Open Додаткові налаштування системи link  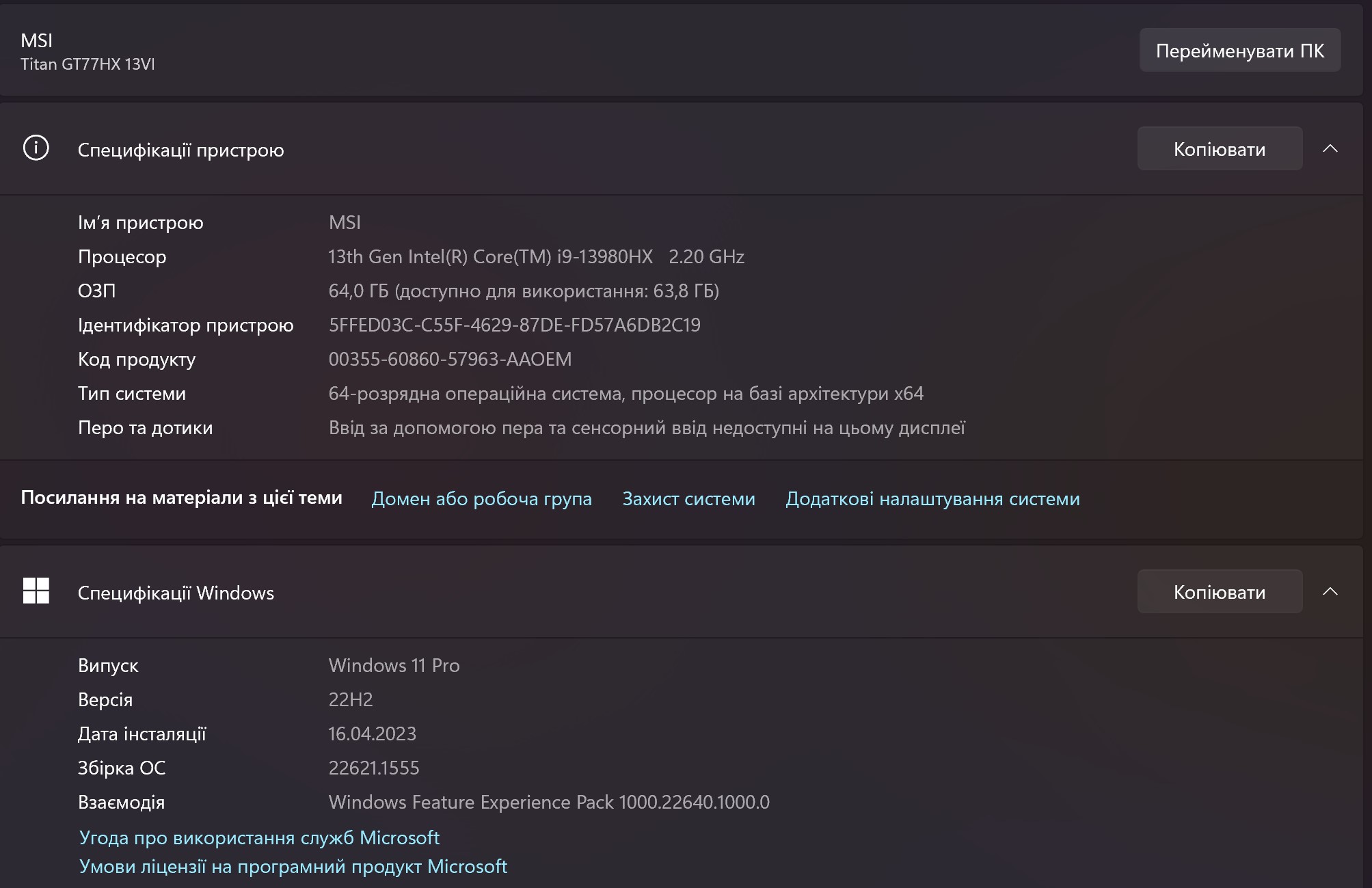coord(932,498)
